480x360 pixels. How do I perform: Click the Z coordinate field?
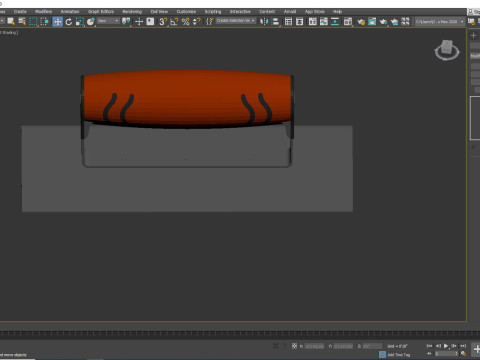(x=372, y=346)
